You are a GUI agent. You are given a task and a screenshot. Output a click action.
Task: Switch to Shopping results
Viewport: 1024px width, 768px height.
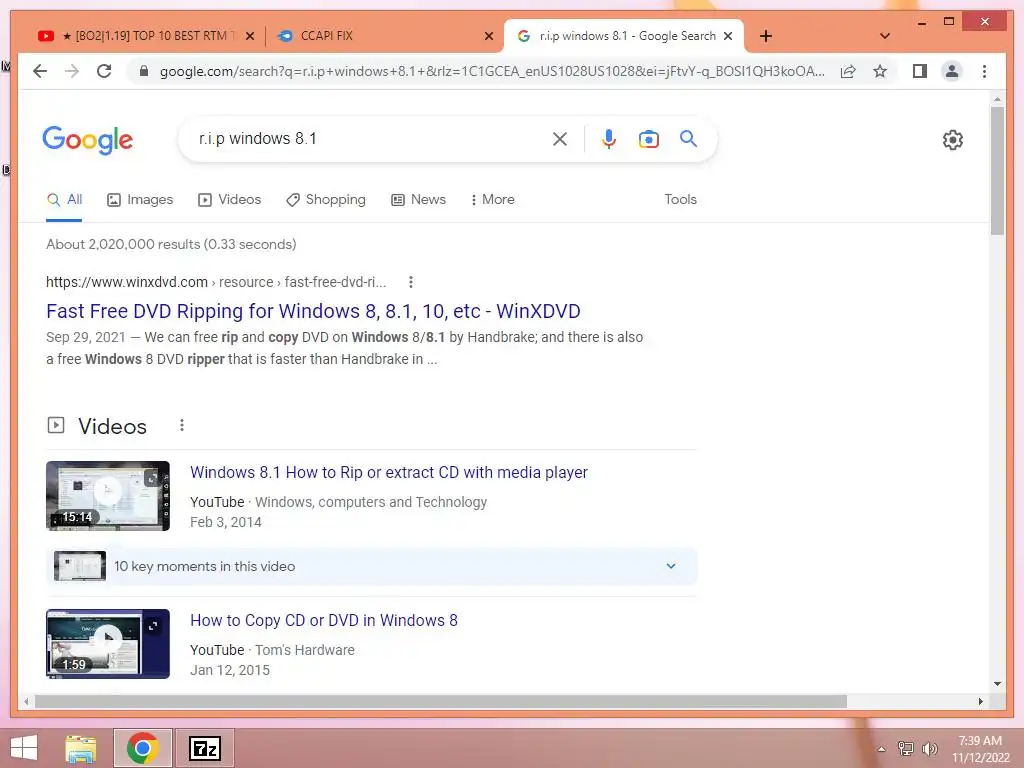click(x=326, y=200)
